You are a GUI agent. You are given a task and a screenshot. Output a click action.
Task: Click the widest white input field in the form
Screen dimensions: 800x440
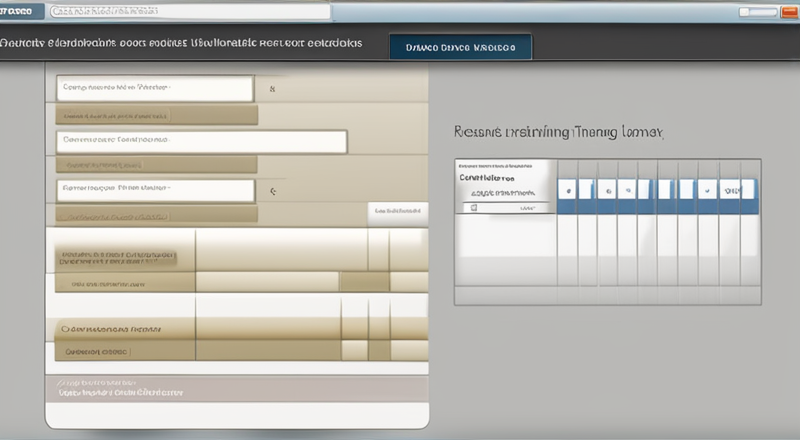click(x=202, y=141)
